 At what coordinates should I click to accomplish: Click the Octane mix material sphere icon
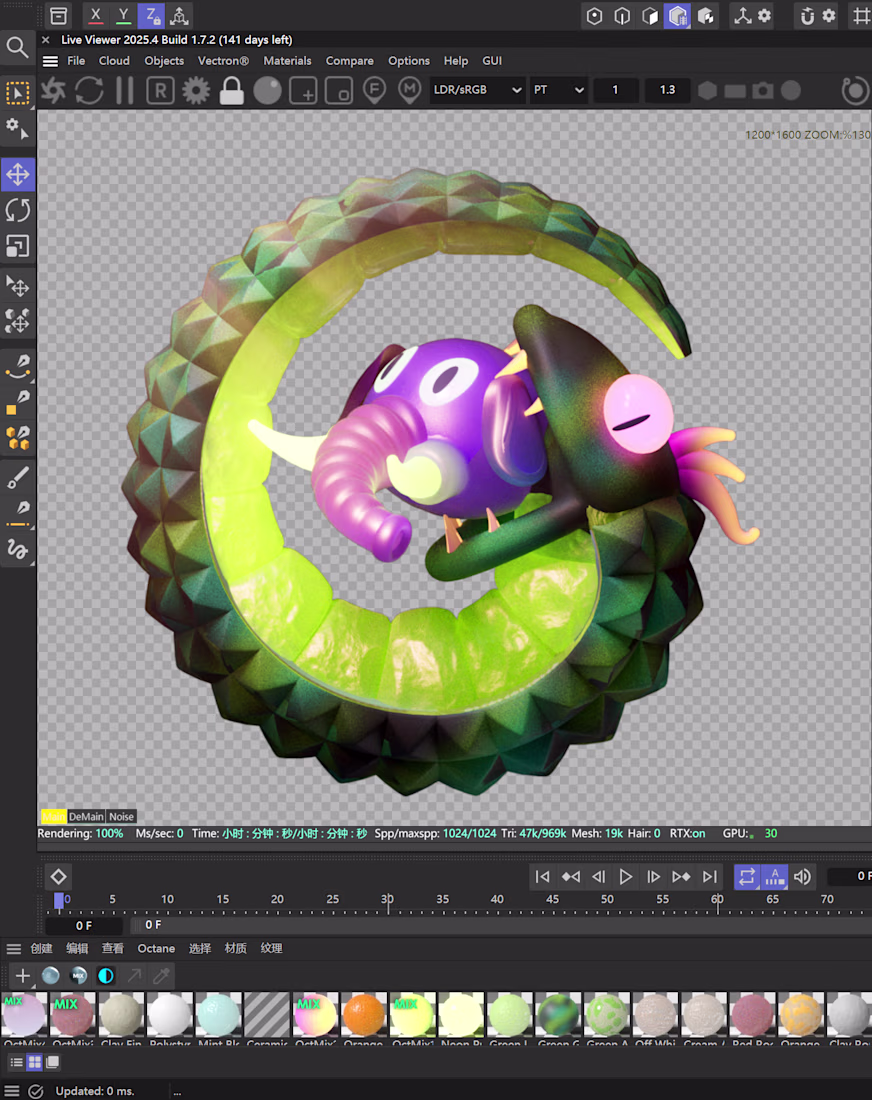pyautogui.click(x=79, y=975)
